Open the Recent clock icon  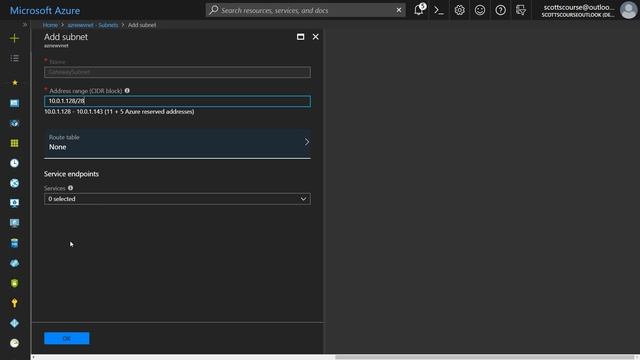14,163
